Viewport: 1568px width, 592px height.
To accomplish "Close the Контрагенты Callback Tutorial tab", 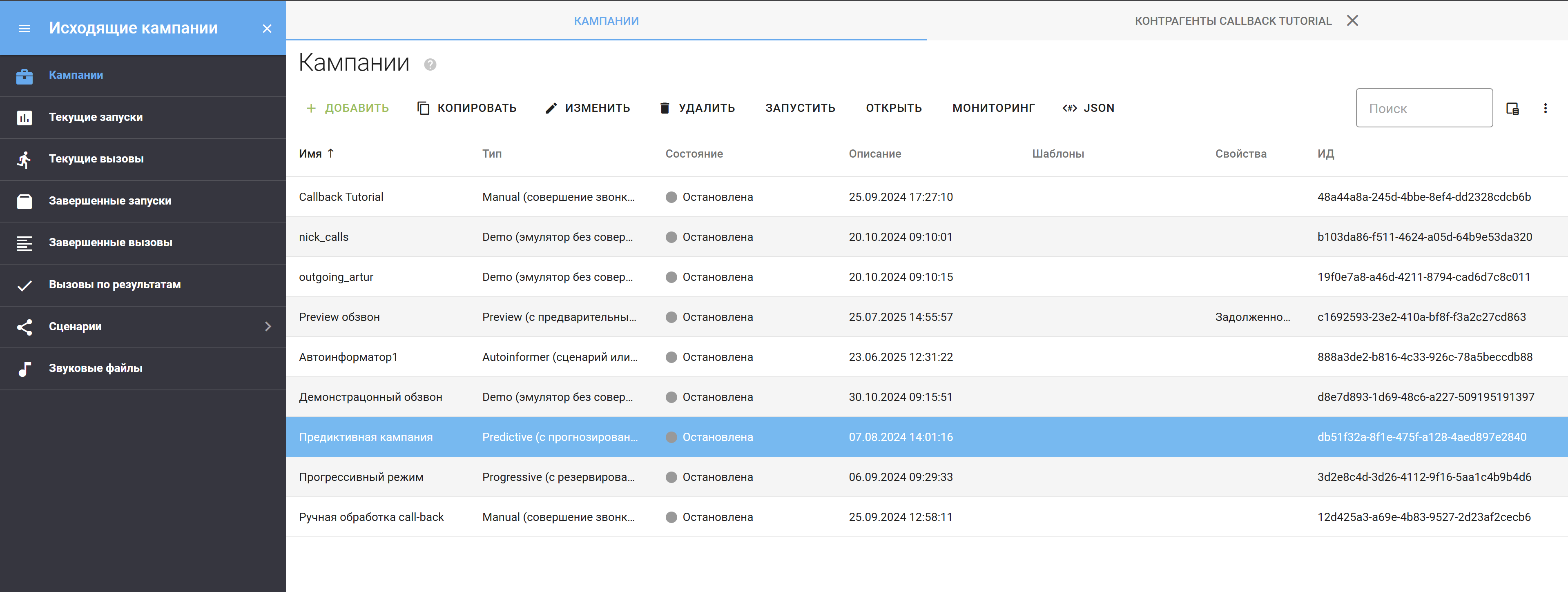I will (x=1352, y=21).
